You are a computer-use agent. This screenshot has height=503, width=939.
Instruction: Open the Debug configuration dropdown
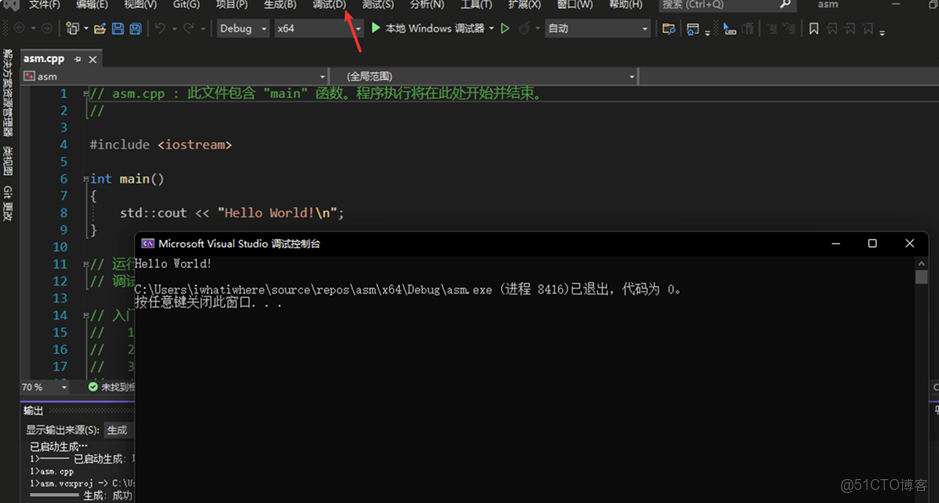(243, 28)
